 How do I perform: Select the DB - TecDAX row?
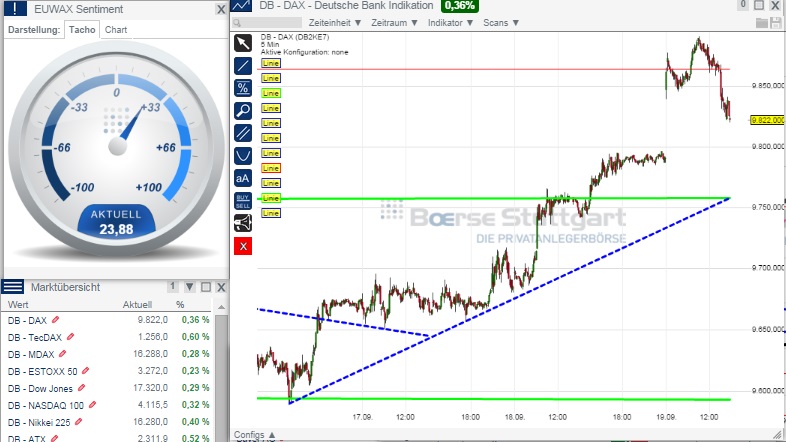point(109,337)
